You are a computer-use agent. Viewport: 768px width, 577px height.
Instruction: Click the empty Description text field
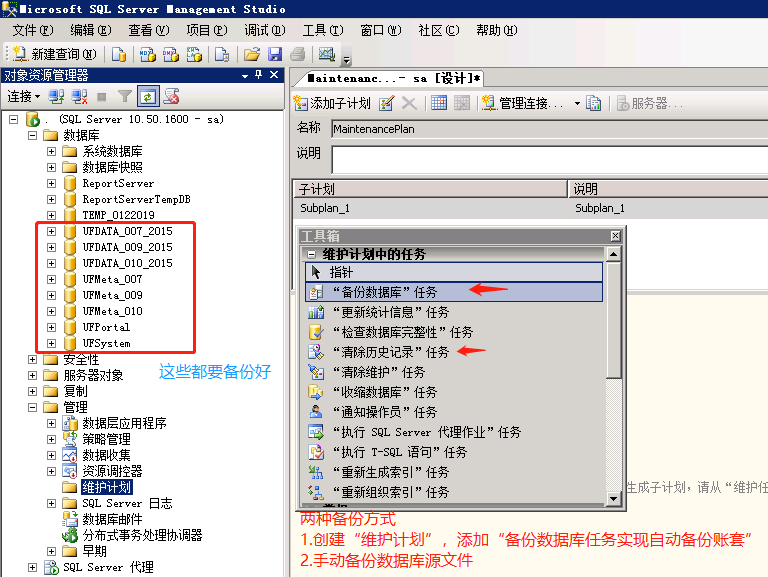tap(550, 160)
